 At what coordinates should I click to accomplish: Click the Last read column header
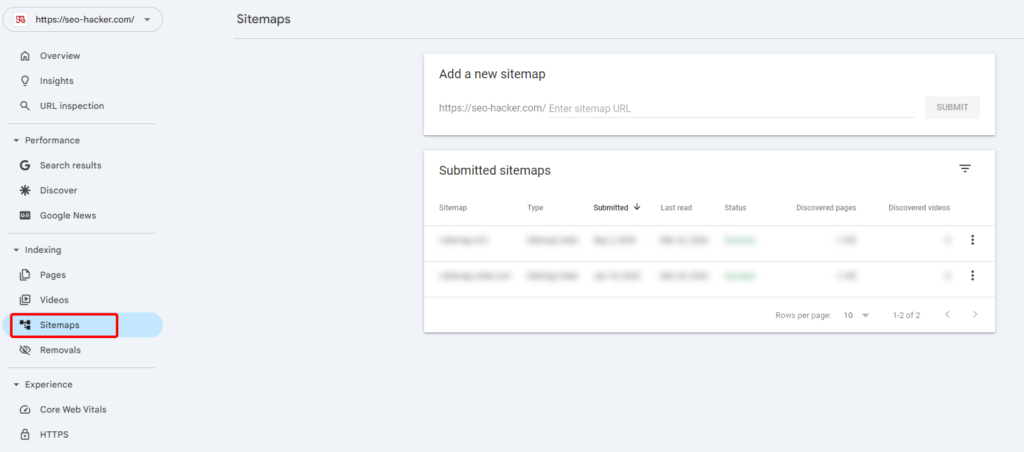pos(676,208)
